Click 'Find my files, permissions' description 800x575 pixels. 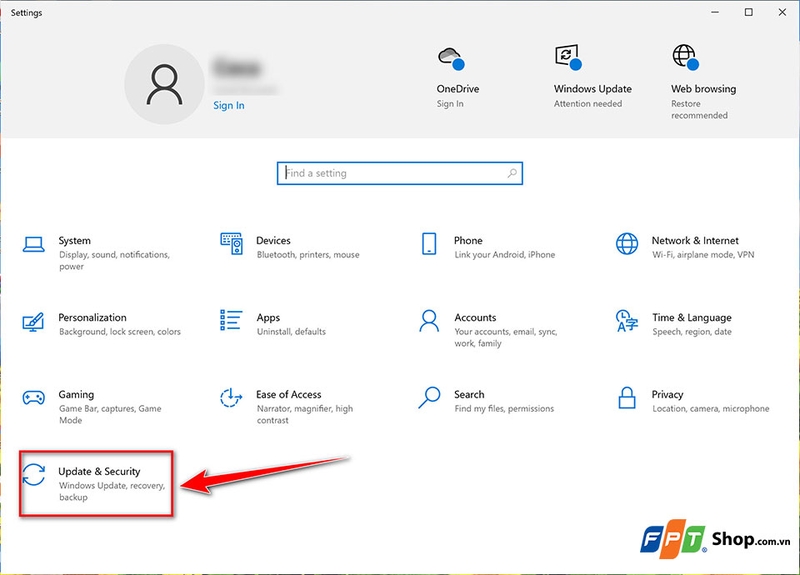[x=504, y=409]
